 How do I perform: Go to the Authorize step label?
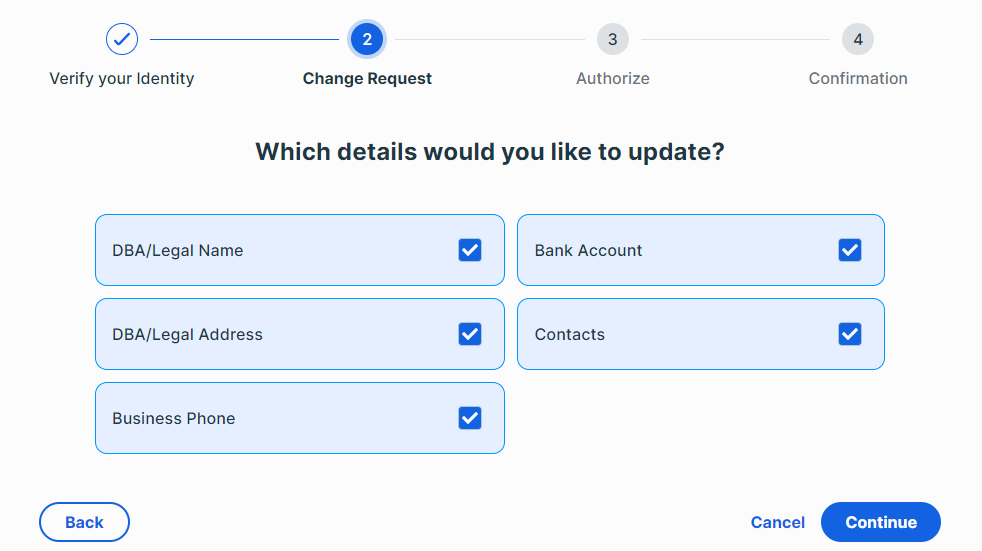point(613,79)
